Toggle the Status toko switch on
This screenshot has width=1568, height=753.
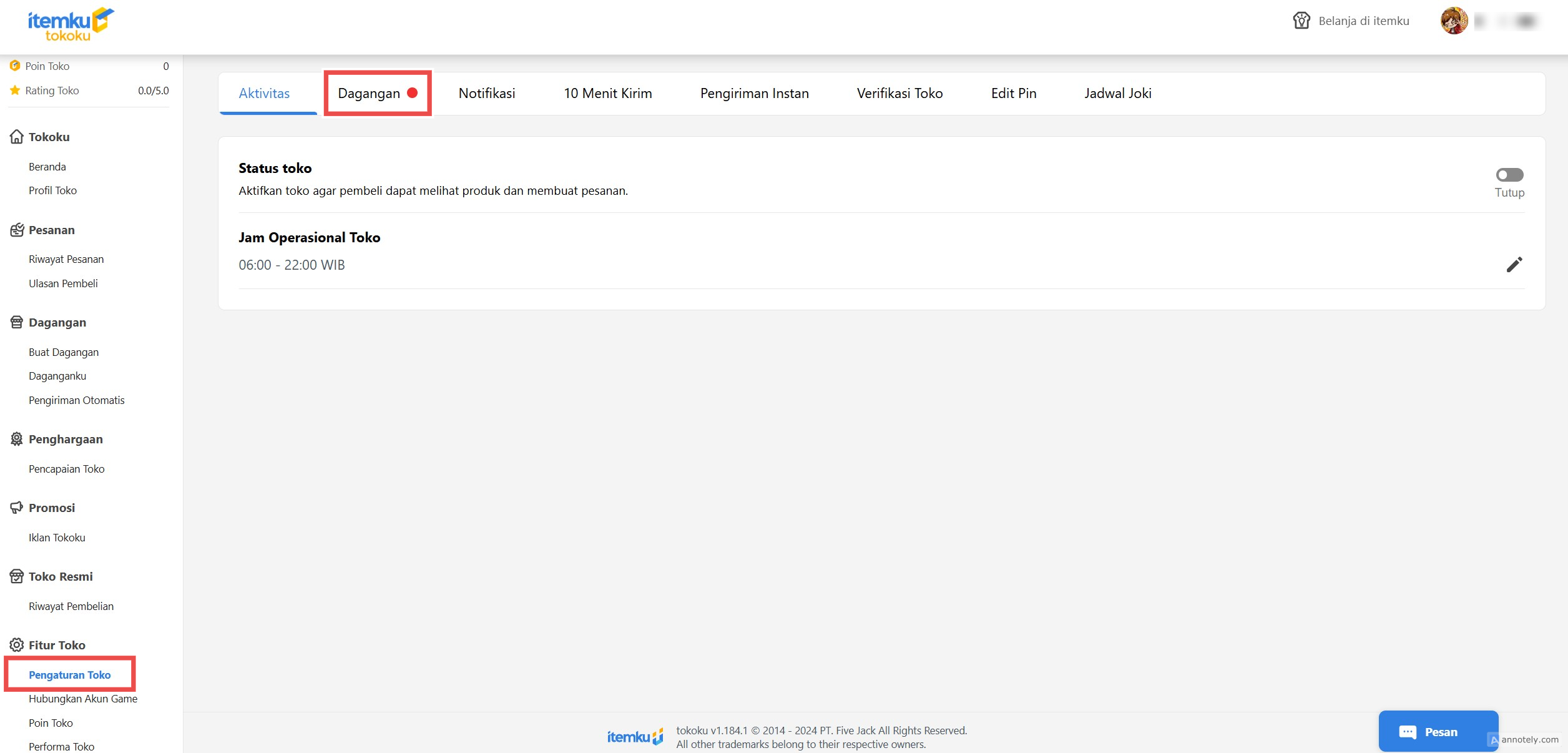[x=1509, y=175]
